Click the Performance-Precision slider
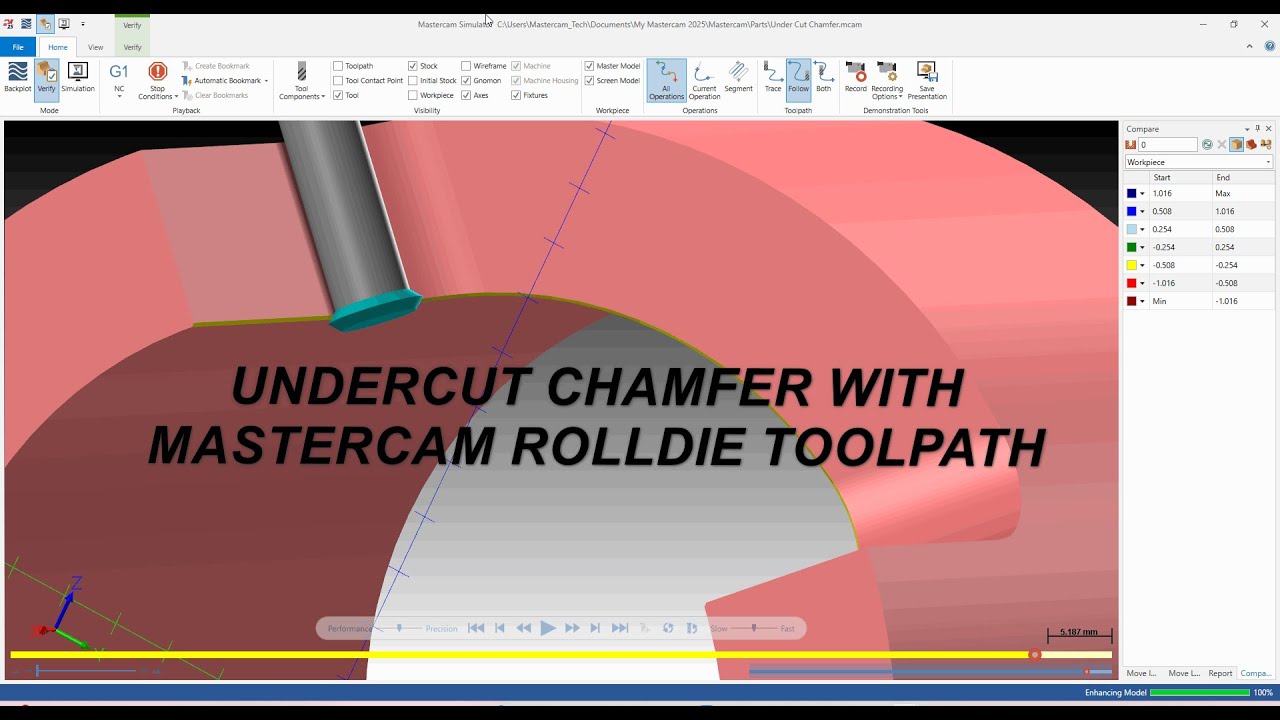The width and height of the screenshot is (1280, 720). [x=400, y=628]
